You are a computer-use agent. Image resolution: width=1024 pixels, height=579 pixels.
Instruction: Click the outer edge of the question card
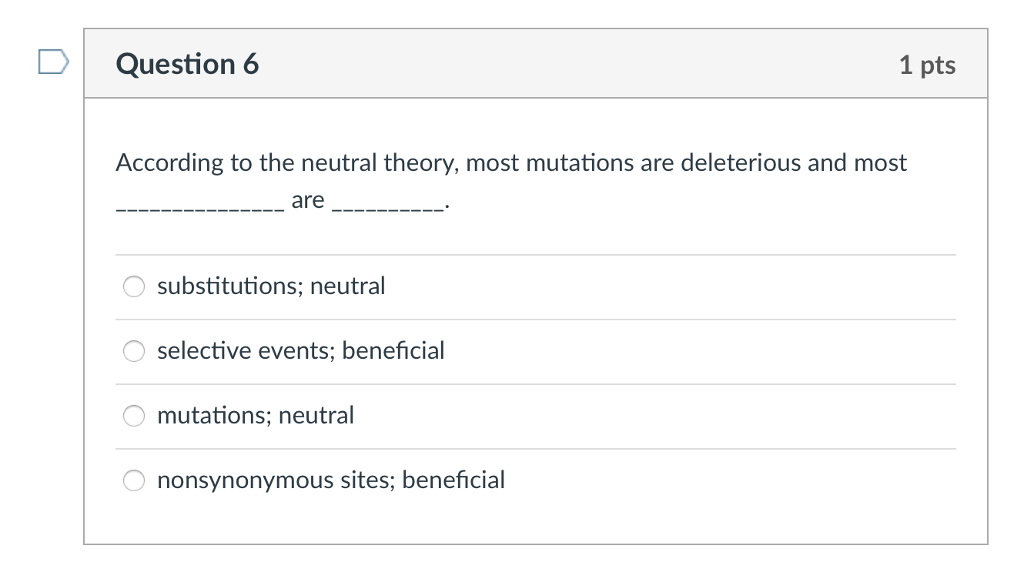86,300
